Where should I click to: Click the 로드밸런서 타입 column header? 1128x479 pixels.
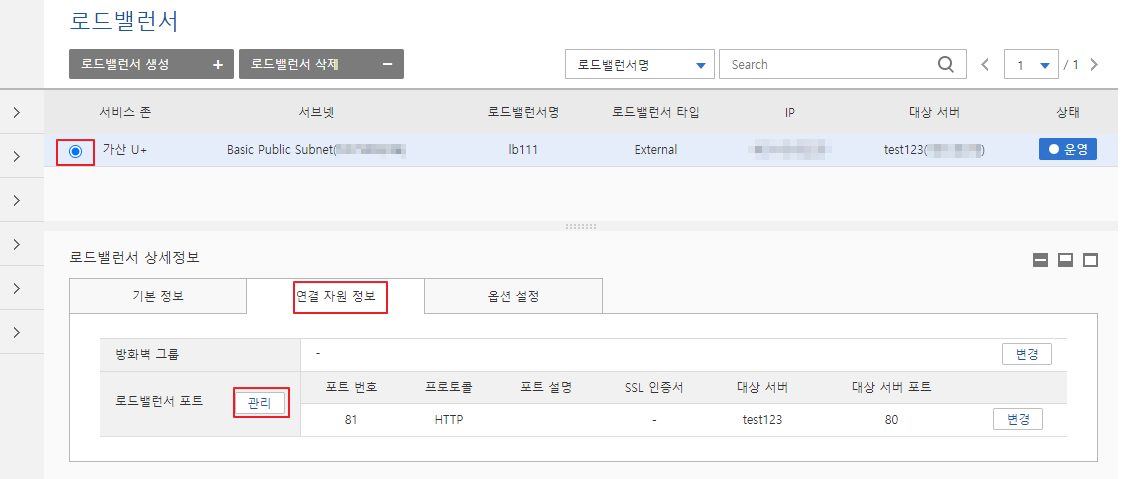[x=655, y=112]
